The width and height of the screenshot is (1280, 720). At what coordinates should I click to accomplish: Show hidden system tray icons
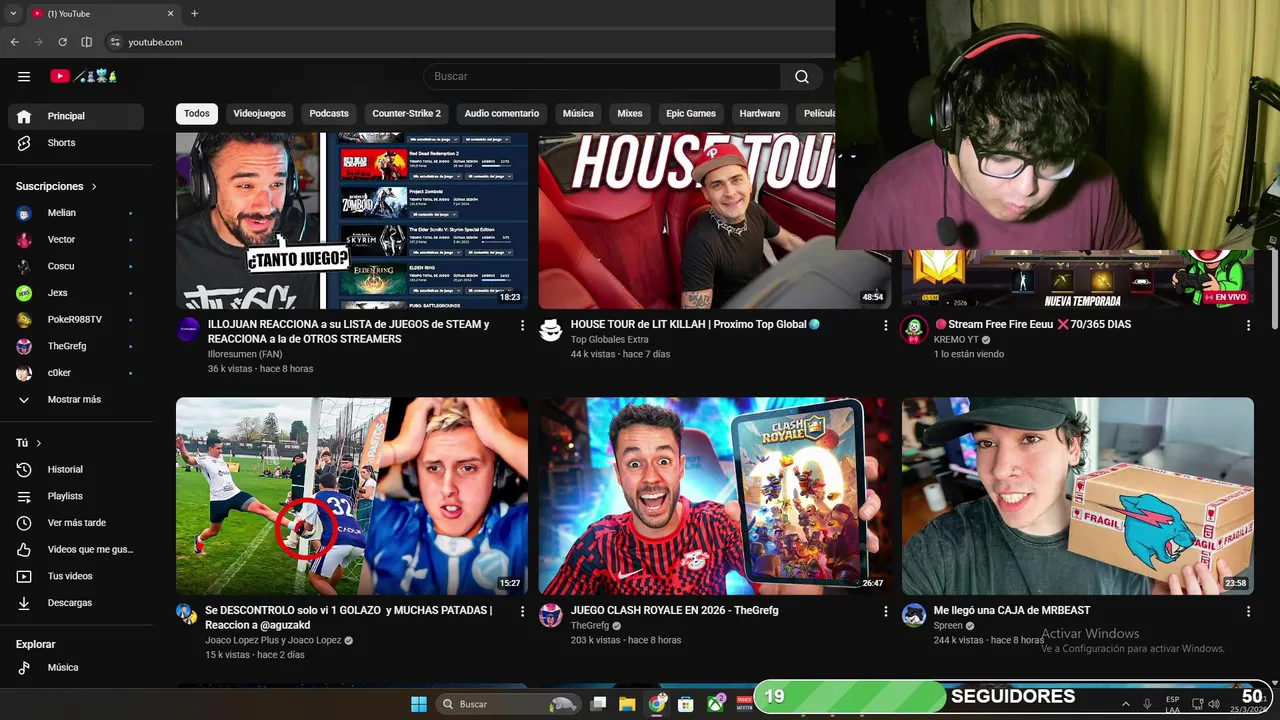[1125, 704]
